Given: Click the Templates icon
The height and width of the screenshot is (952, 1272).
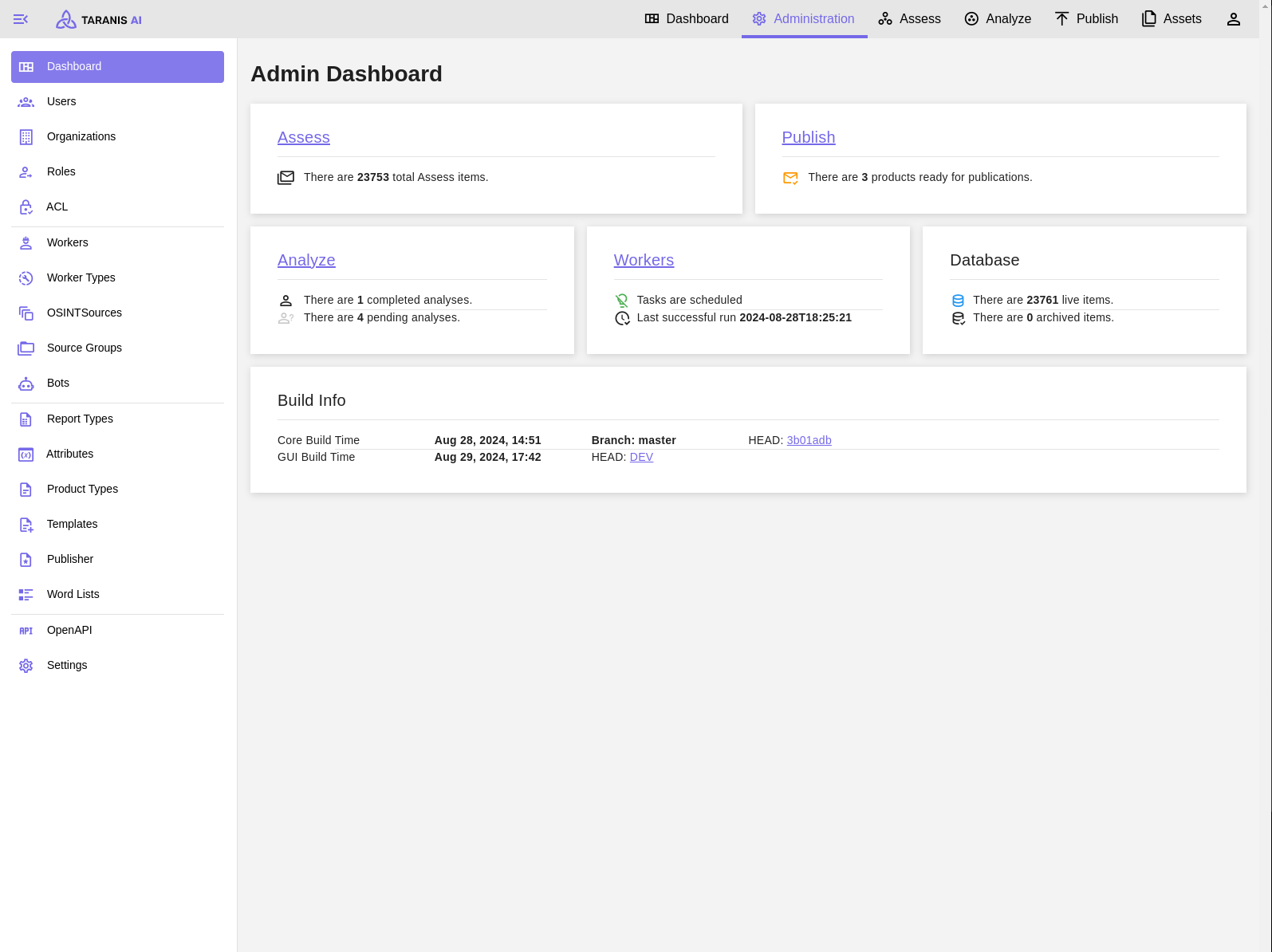Looking at the screenshot, I should point(26,525).
